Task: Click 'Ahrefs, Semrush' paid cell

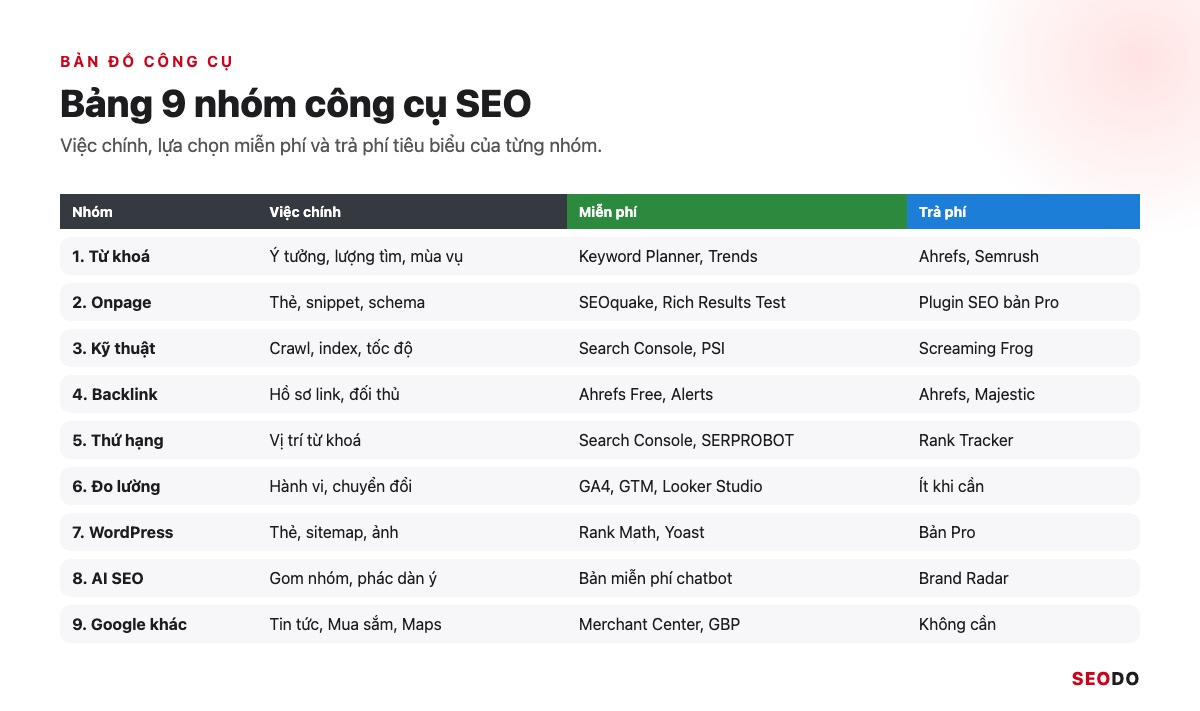Action: pyautogui.click(x=979, y=256)
